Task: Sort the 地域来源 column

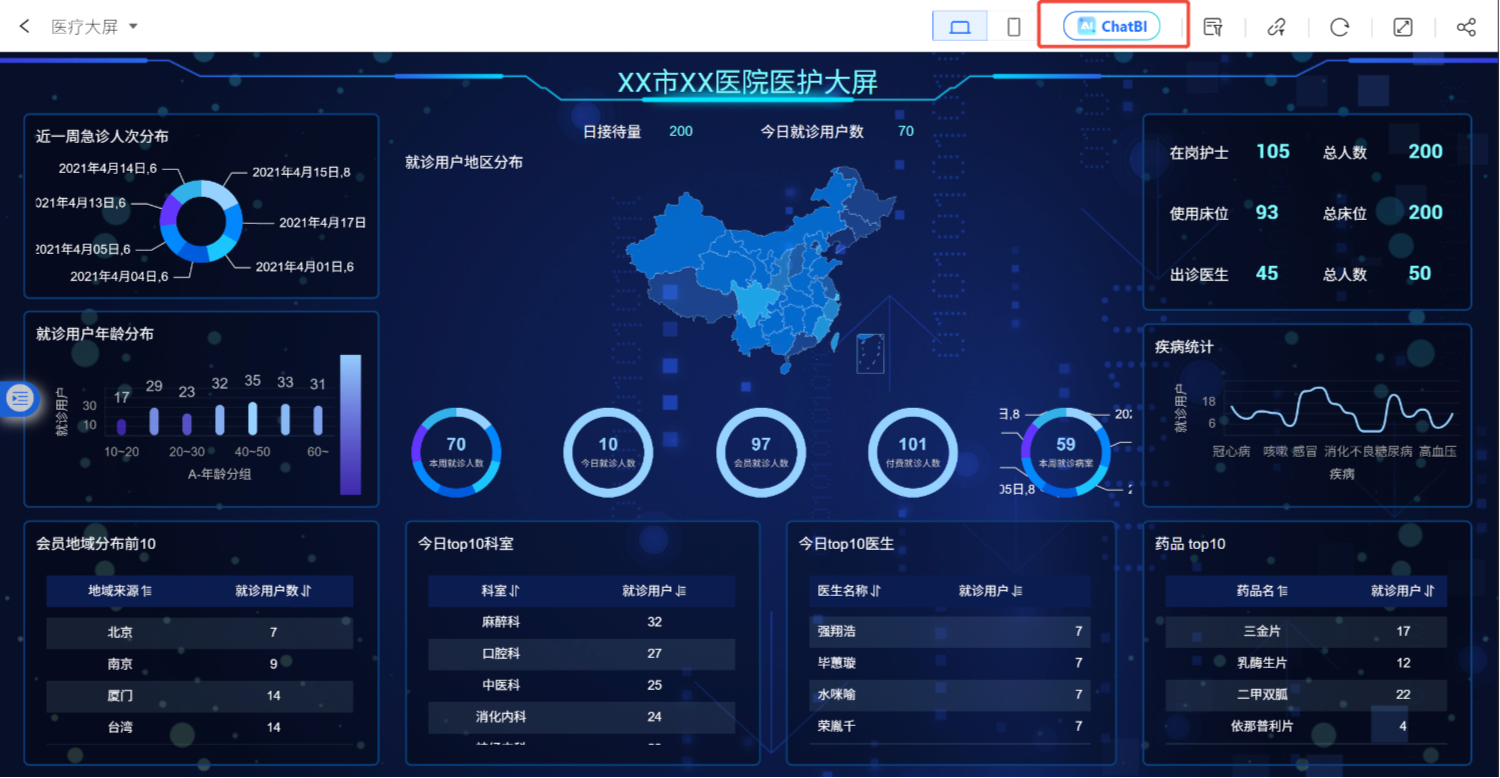Action: [x=147, y=591]
